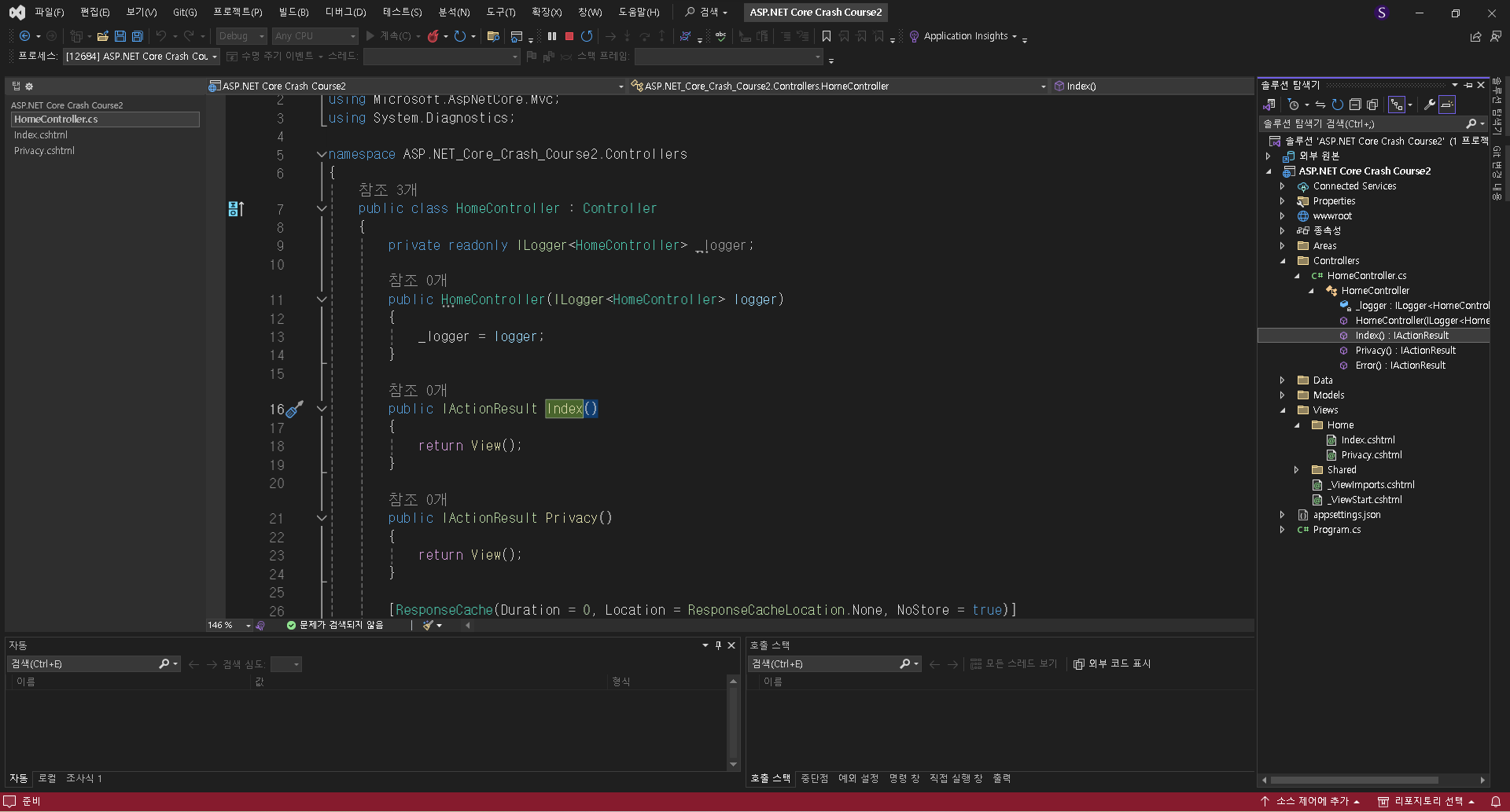1510x812 pixels.
Task: Switch to the 로컬 (Locals) tab
Action: [47, 778]
